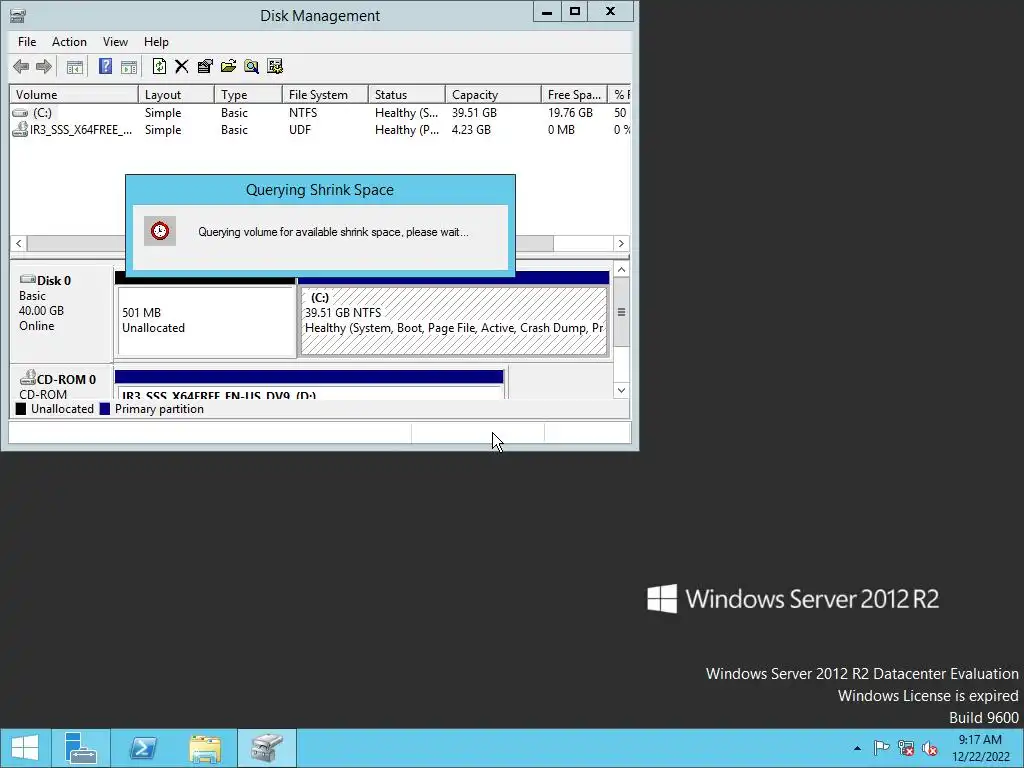The width and height of the screenshot is (1024, 768).
Task: Click the 19.76 GB free space cell
Action: point(570,112)
